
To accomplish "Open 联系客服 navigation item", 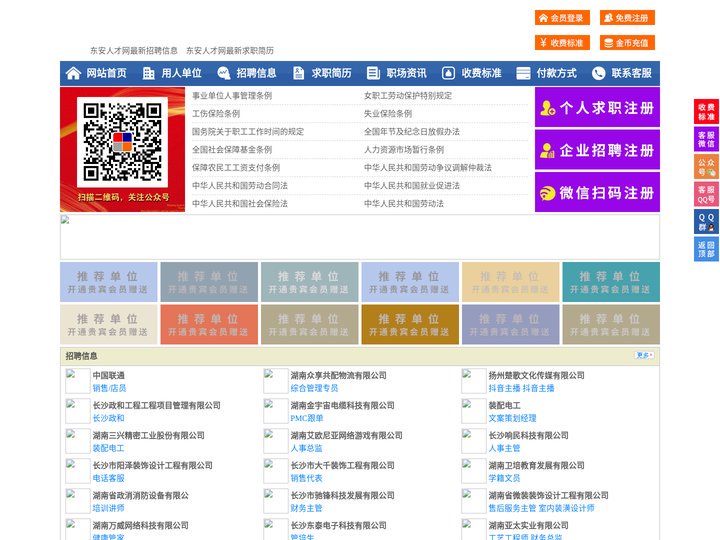I will 631,73.
